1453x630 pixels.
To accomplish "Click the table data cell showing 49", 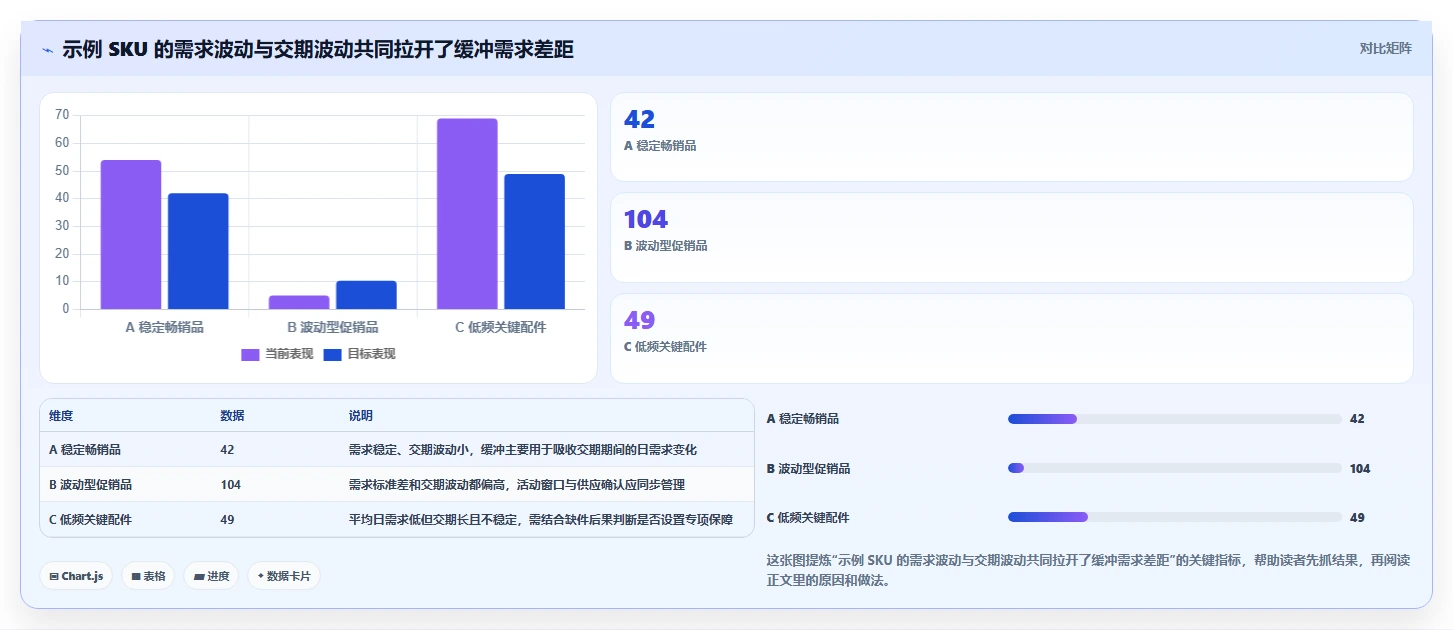I will [x=227, y=520].
